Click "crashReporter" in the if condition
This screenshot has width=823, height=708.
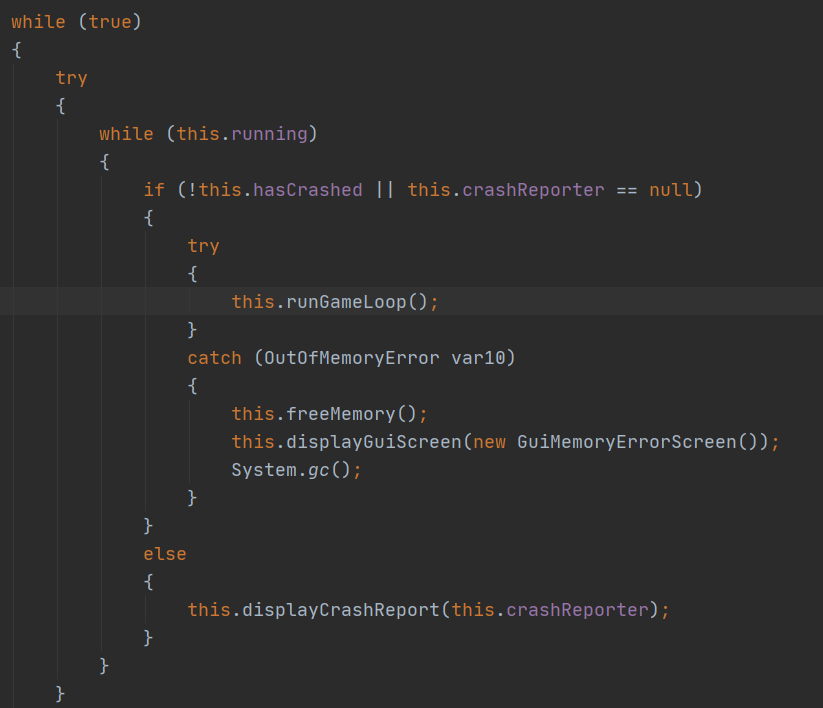[533, 190]
